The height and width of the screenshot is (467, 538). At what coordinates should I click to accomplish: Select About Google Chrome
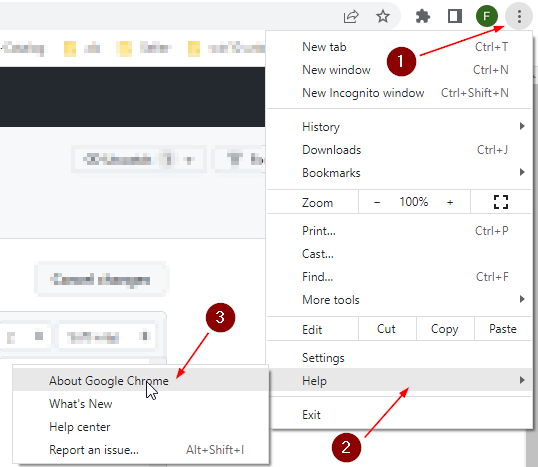click(140, 381)
